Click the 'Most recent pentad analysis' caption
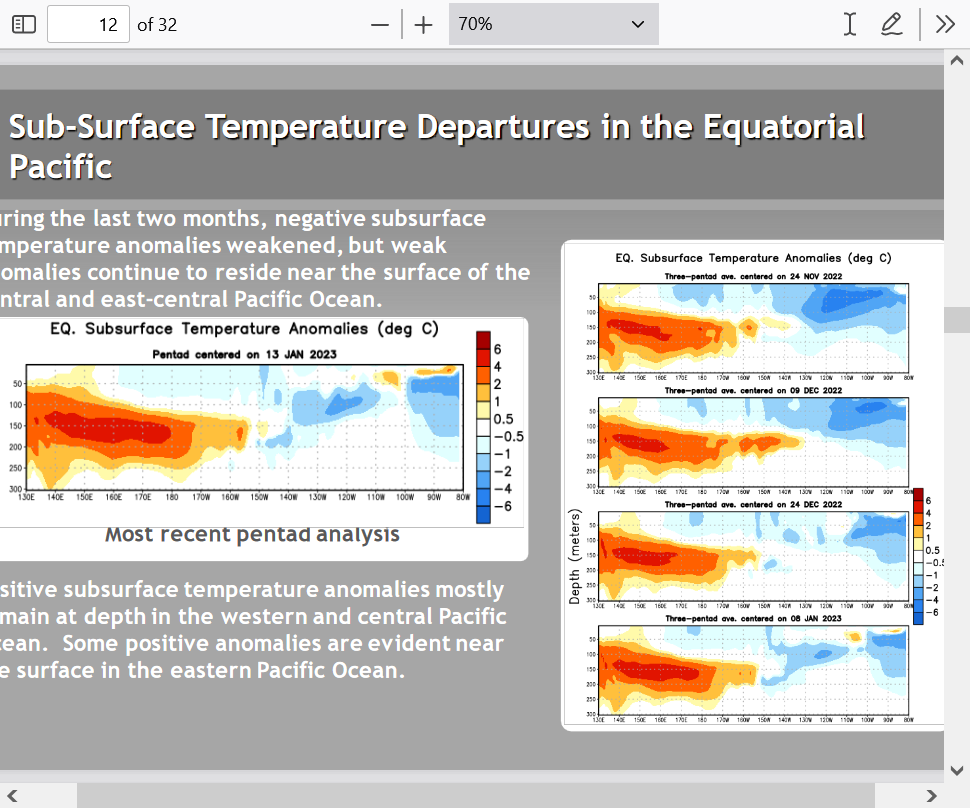 [252, 534]
